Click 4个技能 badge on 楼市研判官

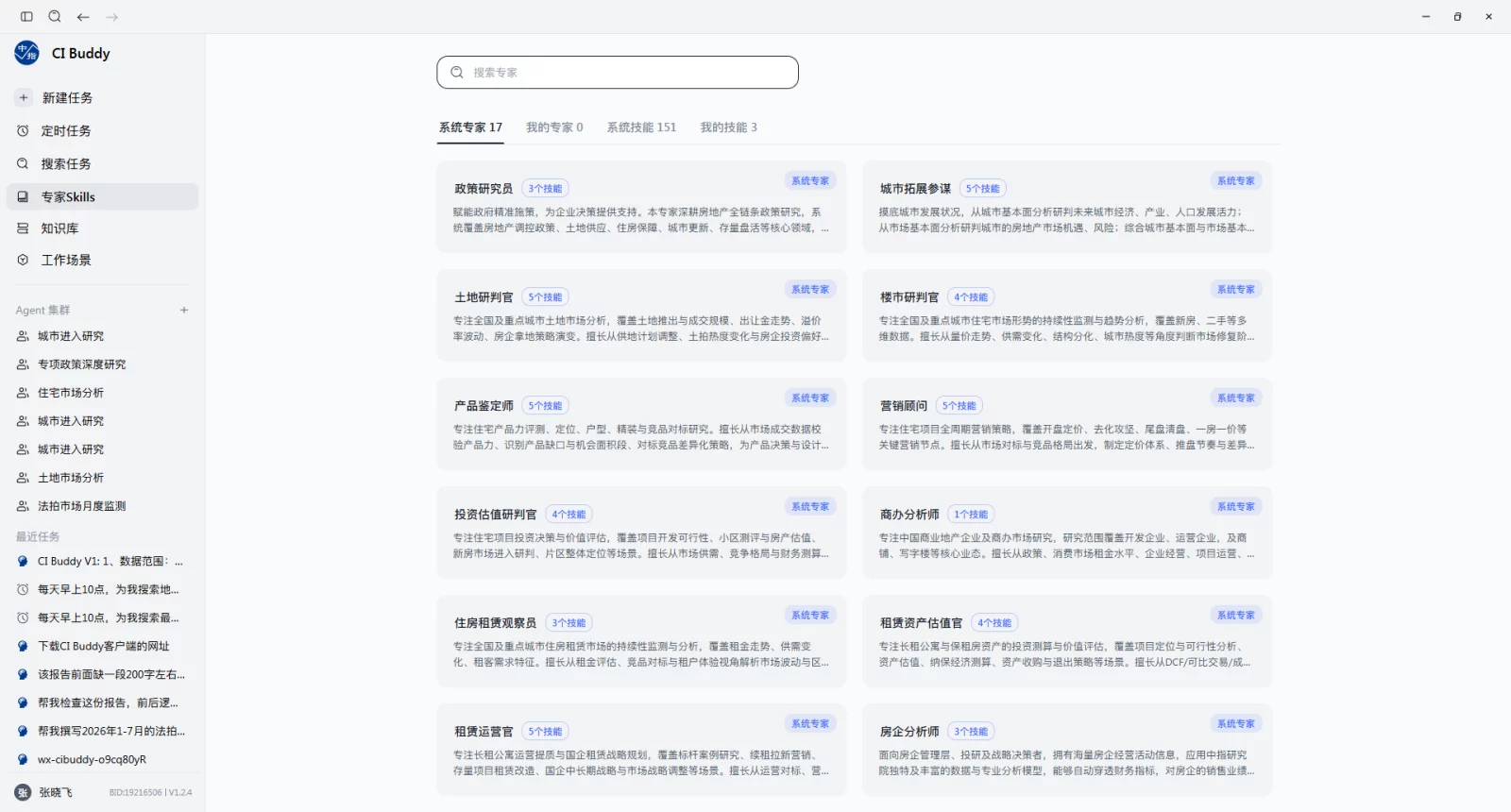pos(971,297)
